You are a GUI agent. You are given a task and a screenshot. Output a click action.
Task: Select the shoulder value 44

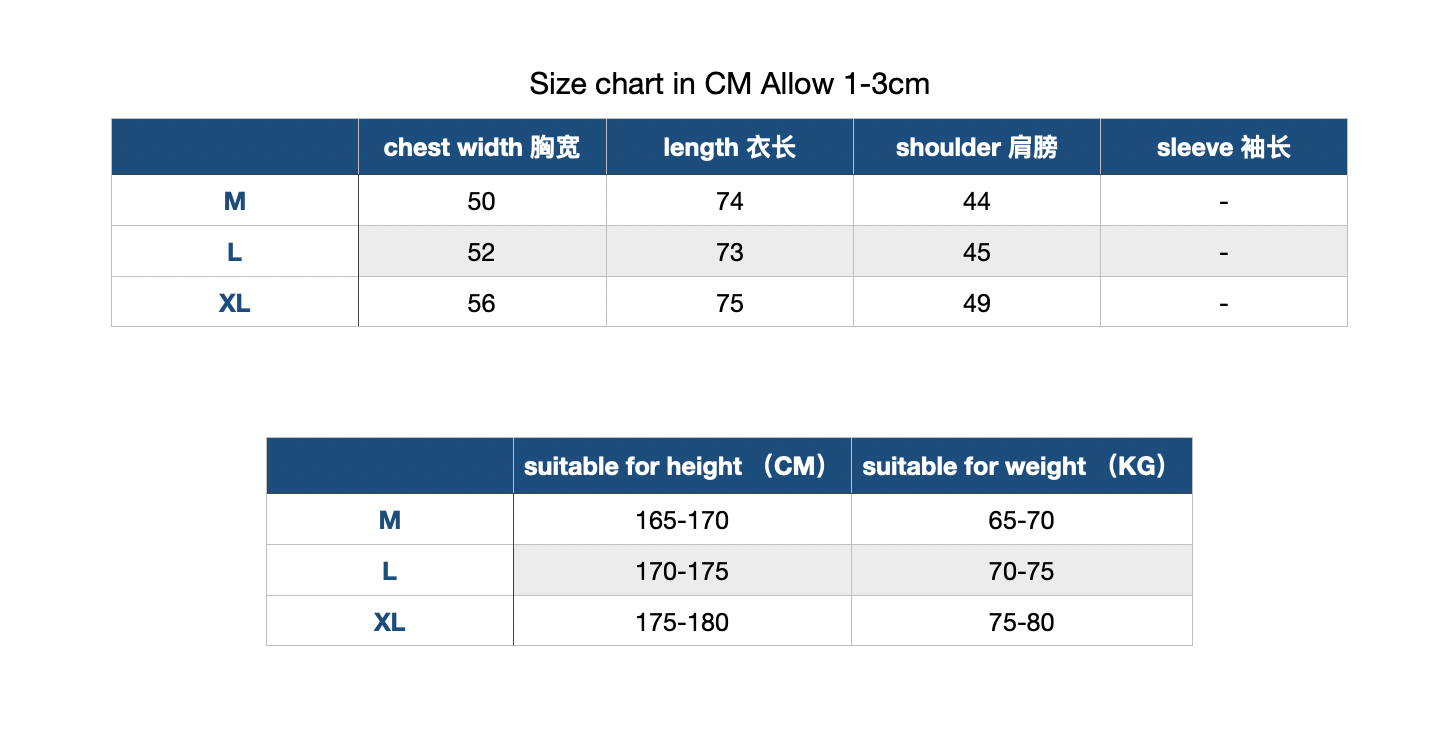(977, 202)
